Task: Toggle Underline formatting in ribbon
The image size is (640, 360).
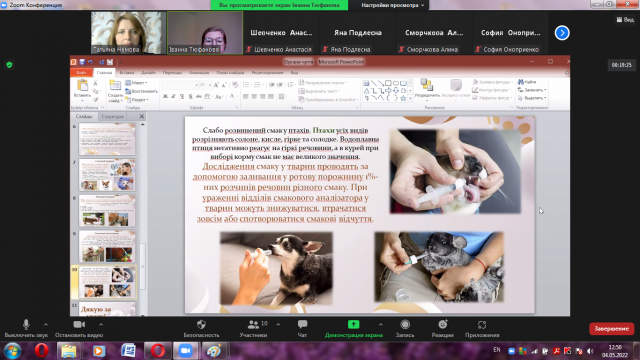Action: click(182, 97)
